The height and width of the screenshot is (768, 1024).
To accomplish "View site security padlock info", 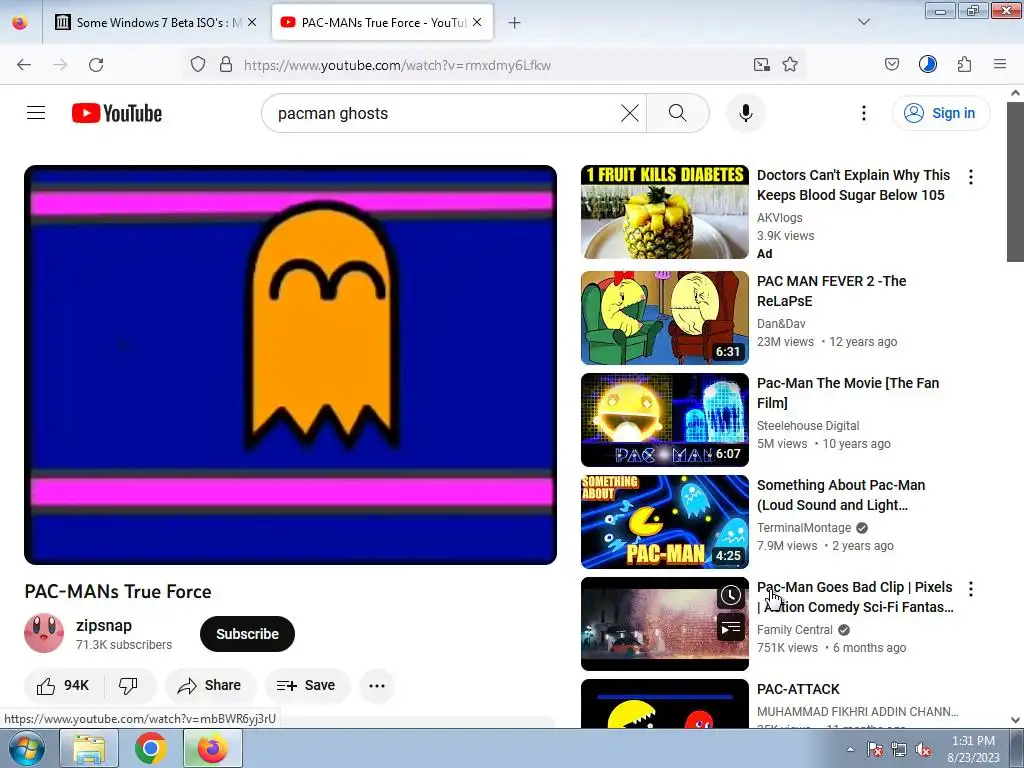I will (226, 65).
